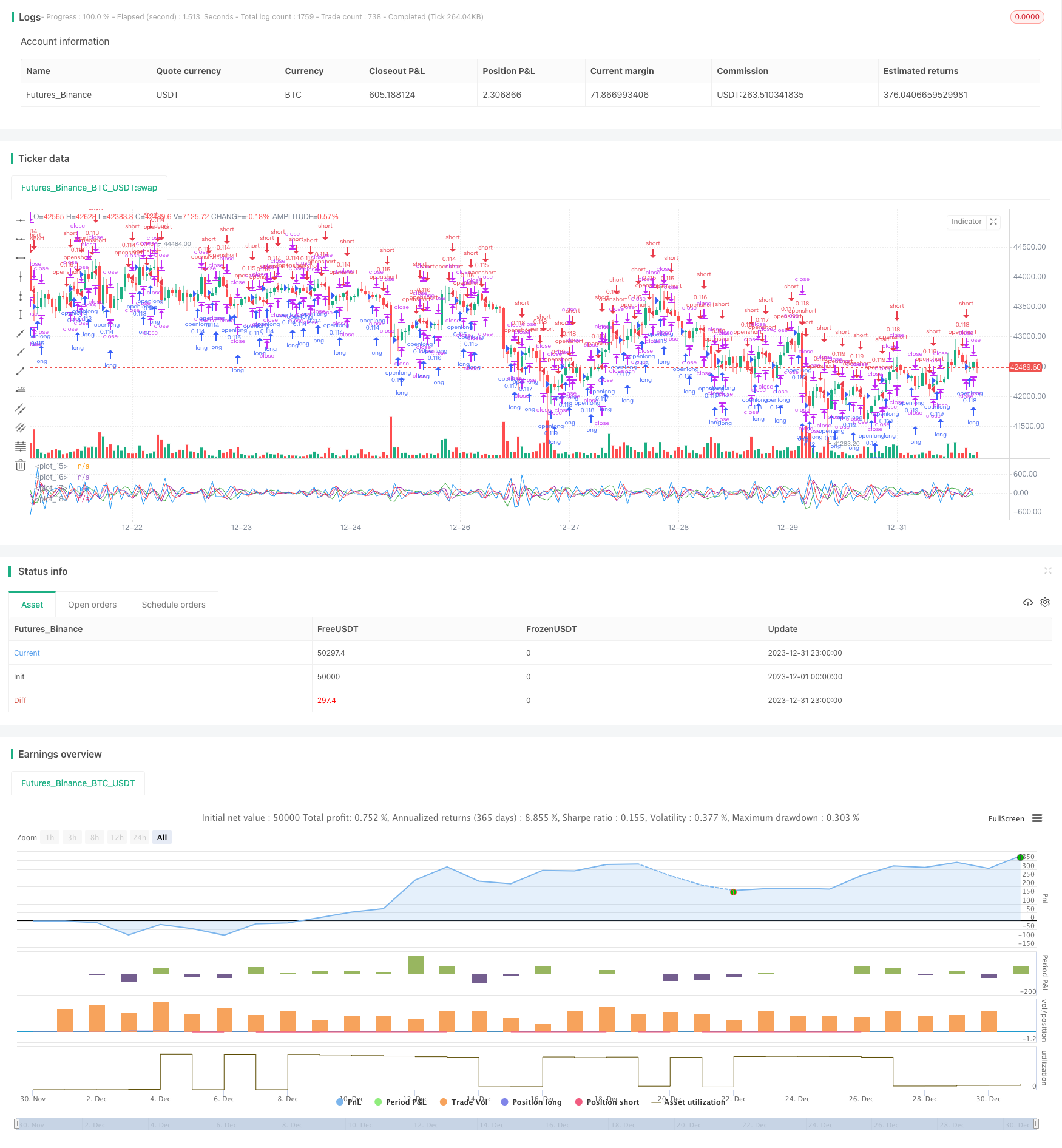
Task: Collapse the Status info panel
Action: click(x=1047, y=571)
